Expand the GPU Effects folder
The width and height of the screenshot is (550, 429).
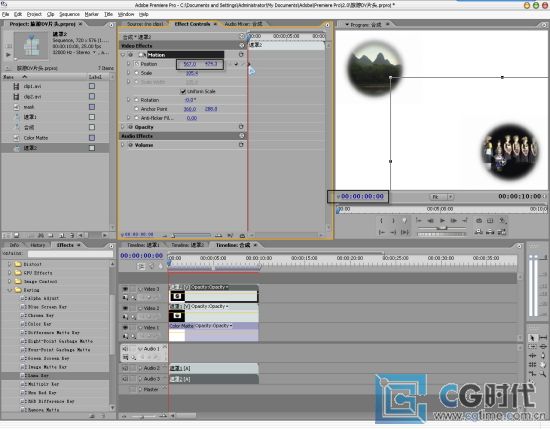(x=9, y=273)
